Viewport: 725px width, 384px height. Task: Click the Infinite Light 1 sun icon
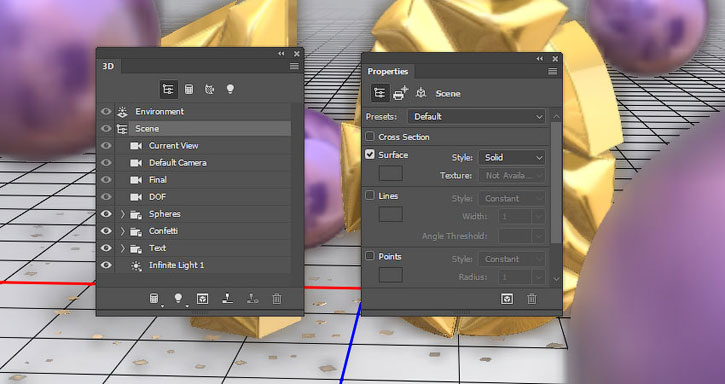(x=135, y=265)
